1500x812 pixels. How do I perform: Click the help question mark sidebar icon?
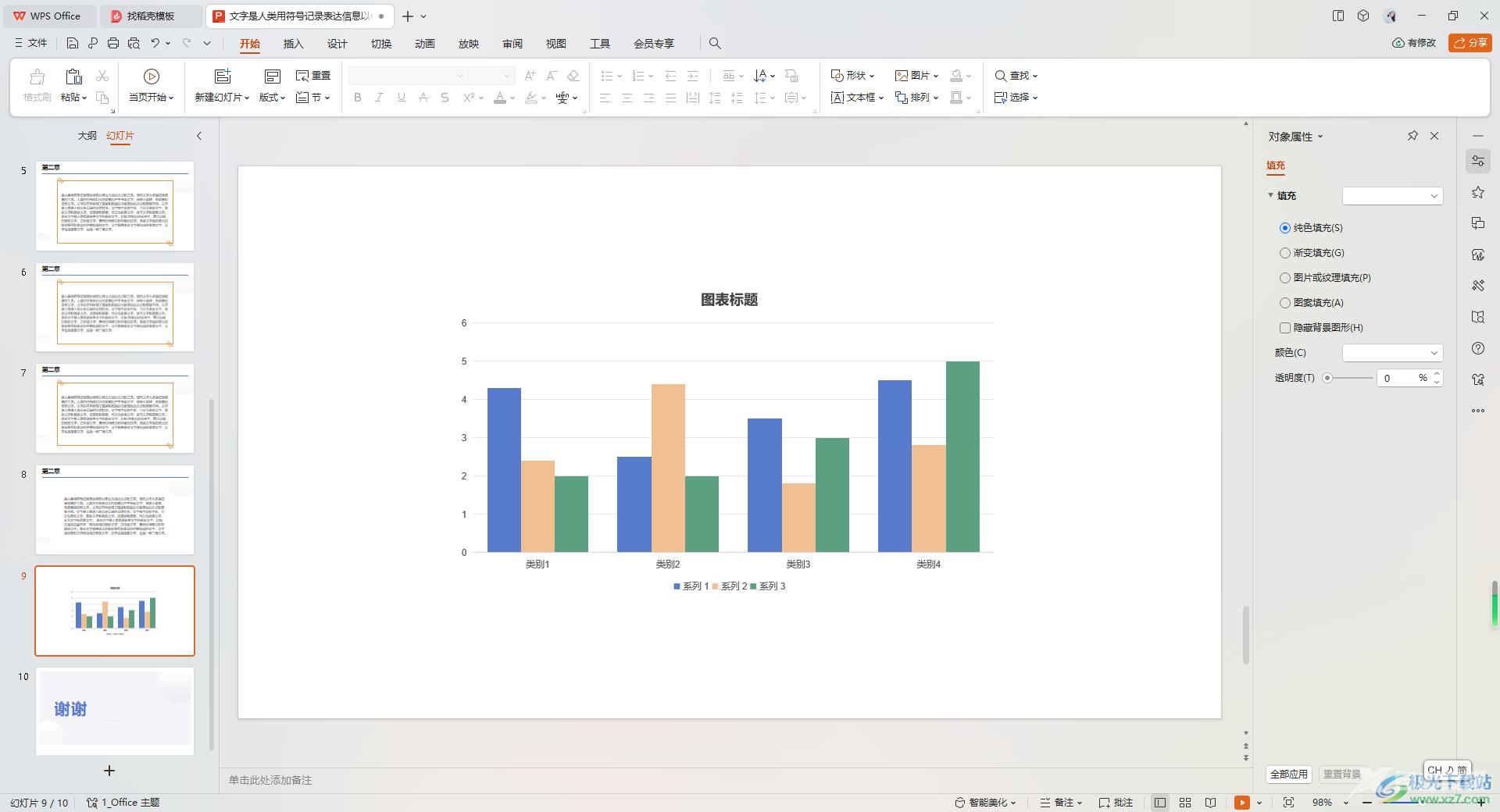[1477, 348]
